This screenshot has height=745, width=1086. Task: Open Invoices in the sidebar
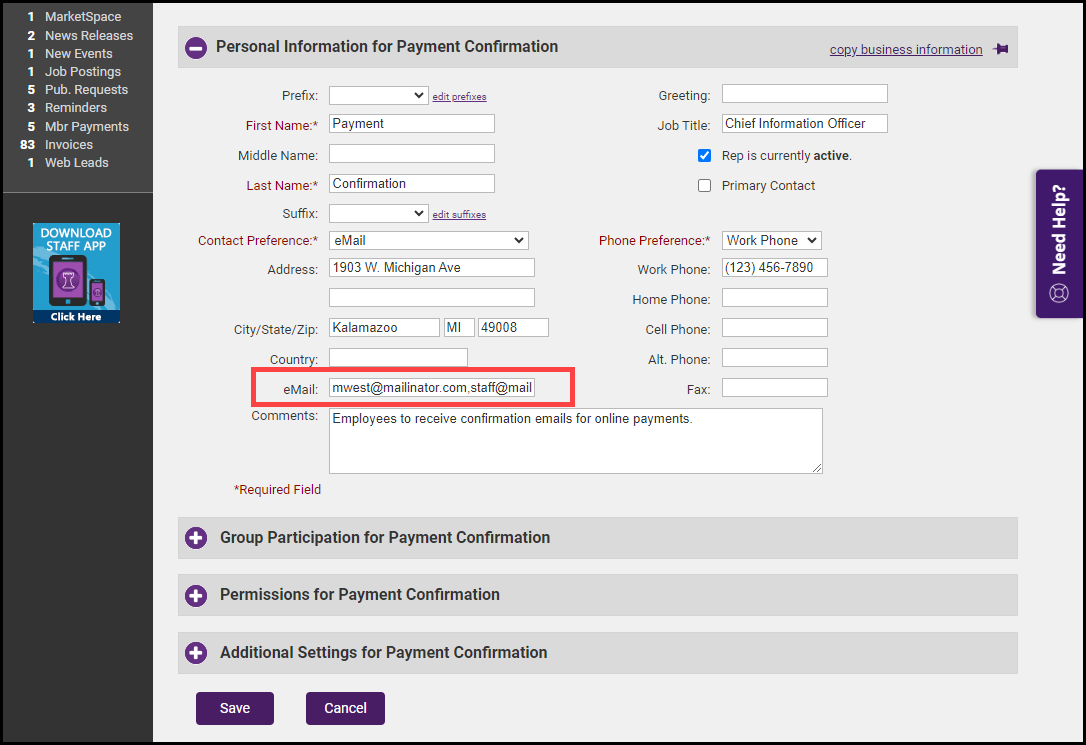[68, 145]
